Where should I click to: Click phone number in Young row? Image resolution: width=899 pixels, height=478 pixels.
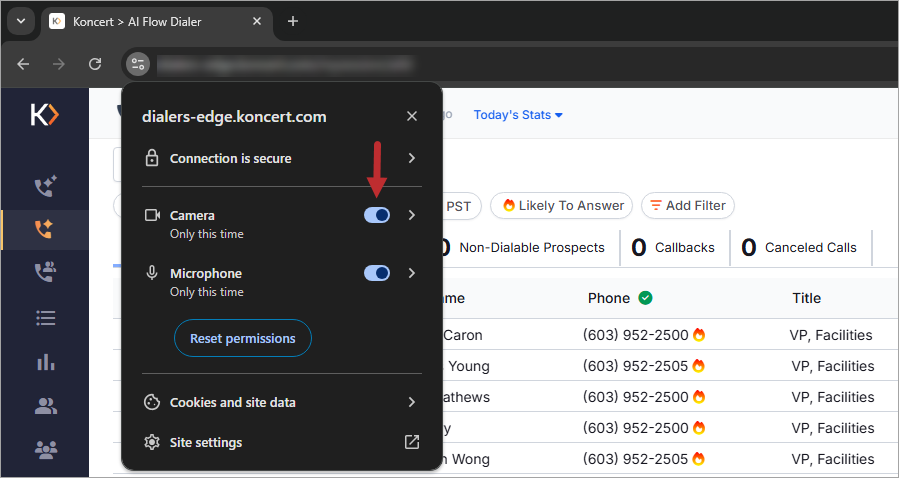click(635, 366)
